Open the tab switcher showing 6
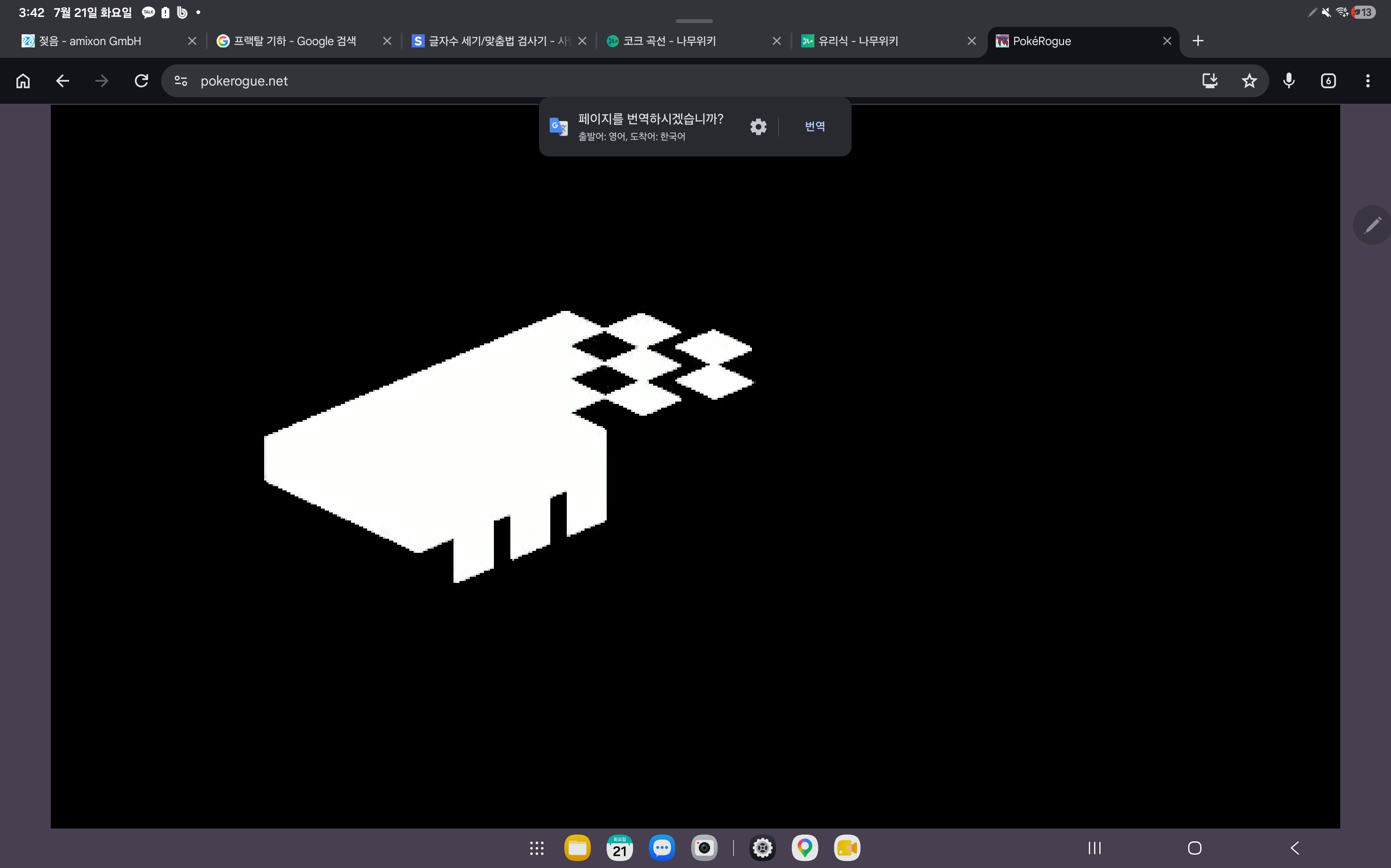The height and width of the screenshot is (868, 1391). [1328, 81]
